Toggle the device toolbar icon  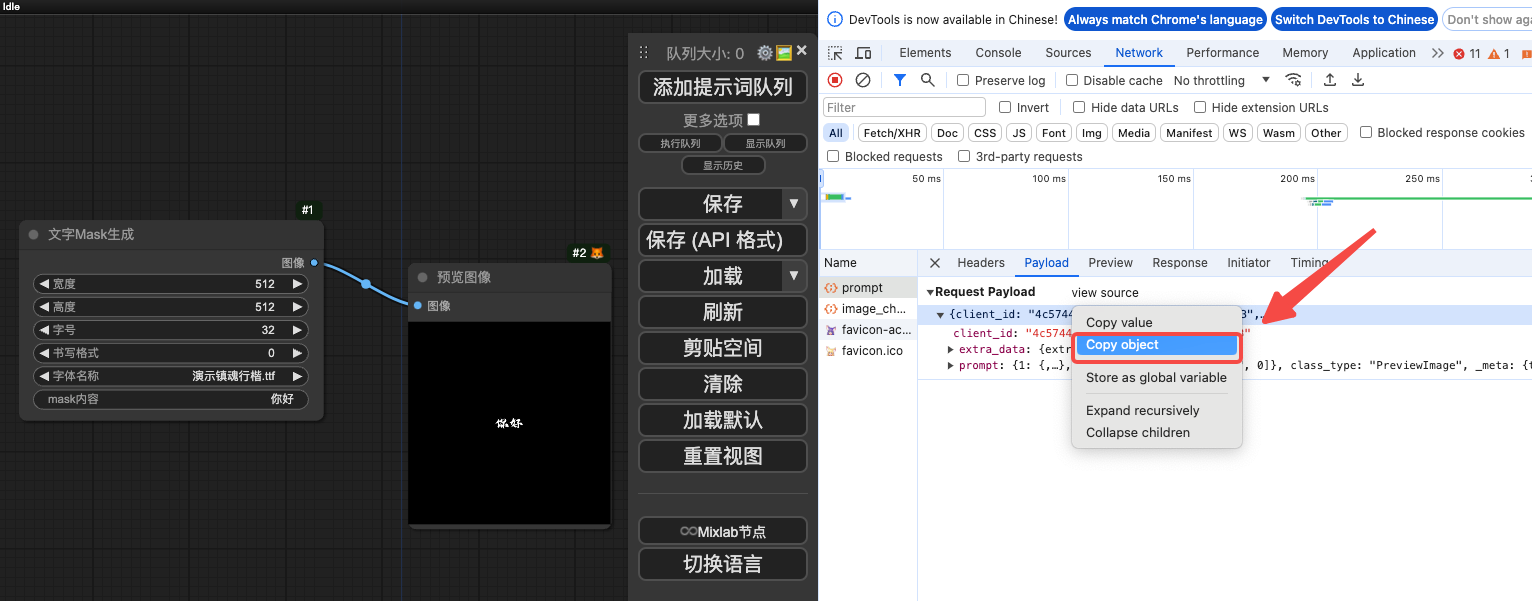(x=863, y=53)
